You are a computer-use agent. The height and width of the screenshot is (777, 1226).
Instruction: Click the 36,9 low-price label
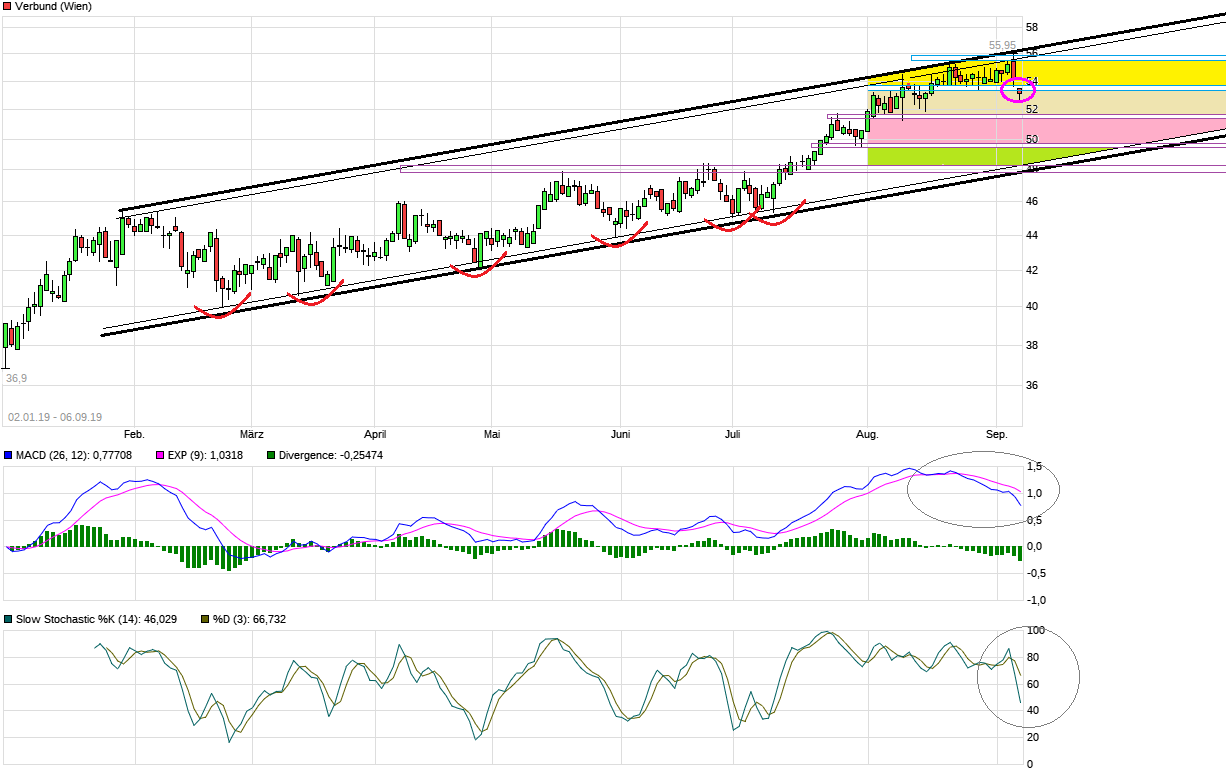coord(14,378)
